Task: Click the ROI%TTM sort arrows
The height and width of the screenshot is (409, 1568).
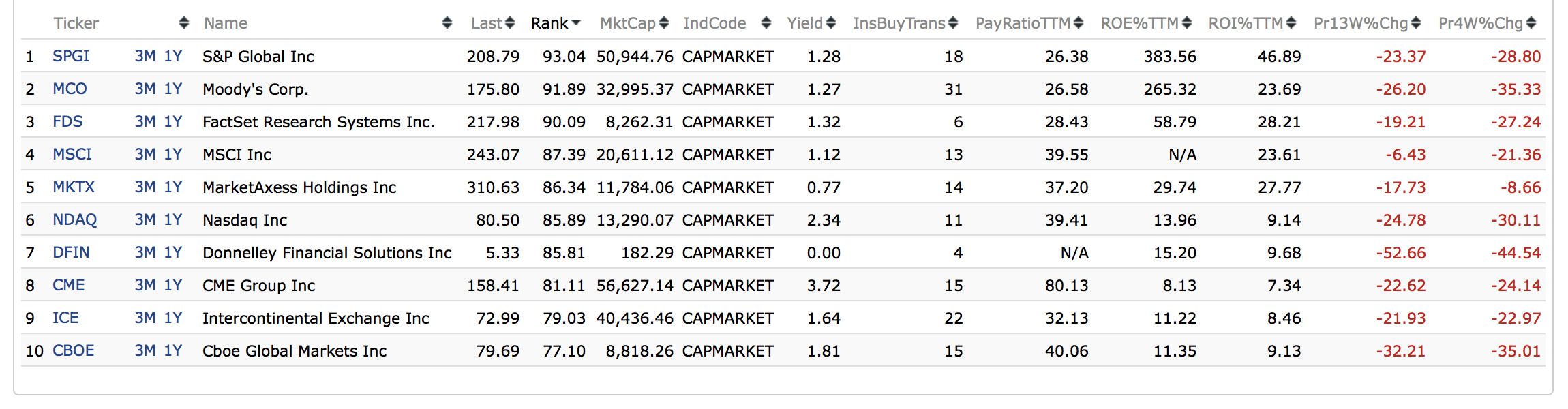Action: coord(1291,23)
